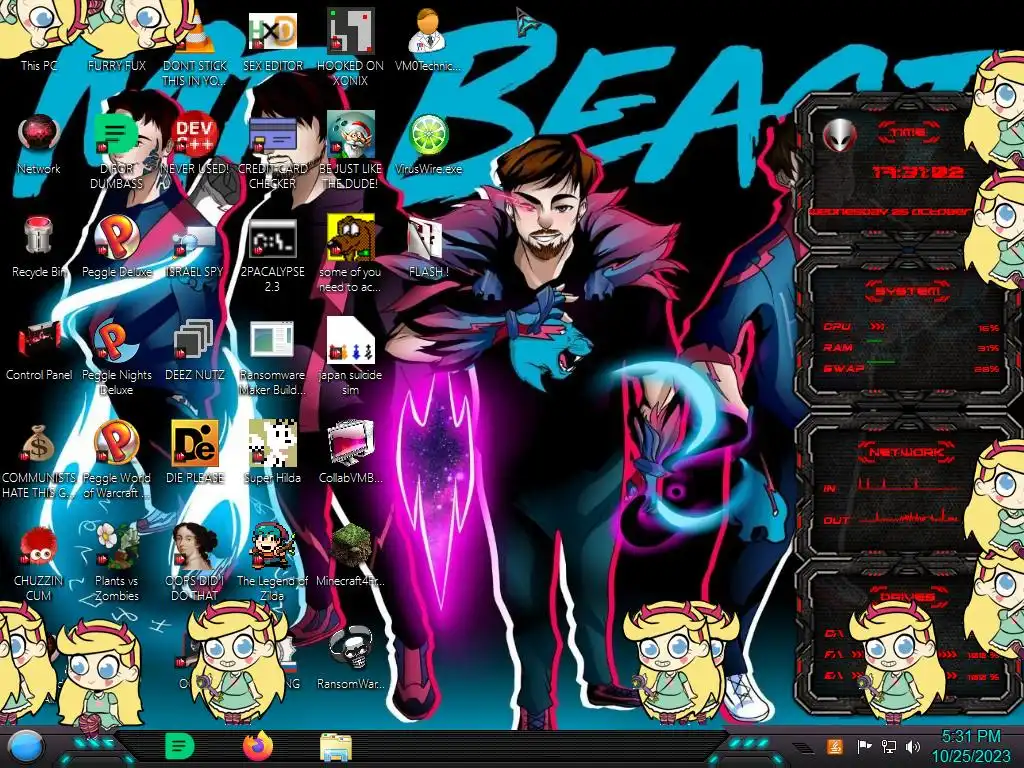Click the SYSTEM header in the widget
Screen dimensions: 1024x768
pyautogui.click(x=908, y=291)
